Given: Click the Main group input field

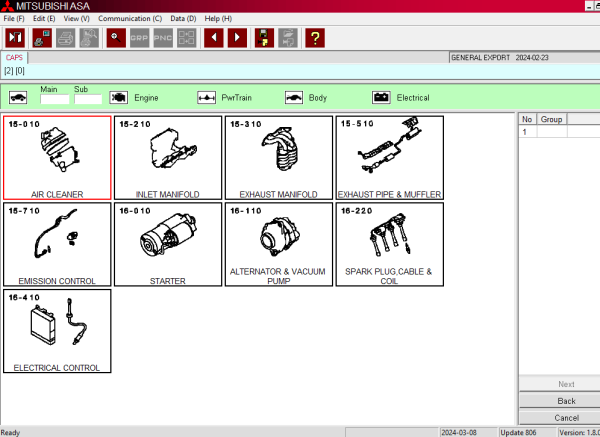Looking at the screenshot, I should pyautogui.click(x=55, y=99).
